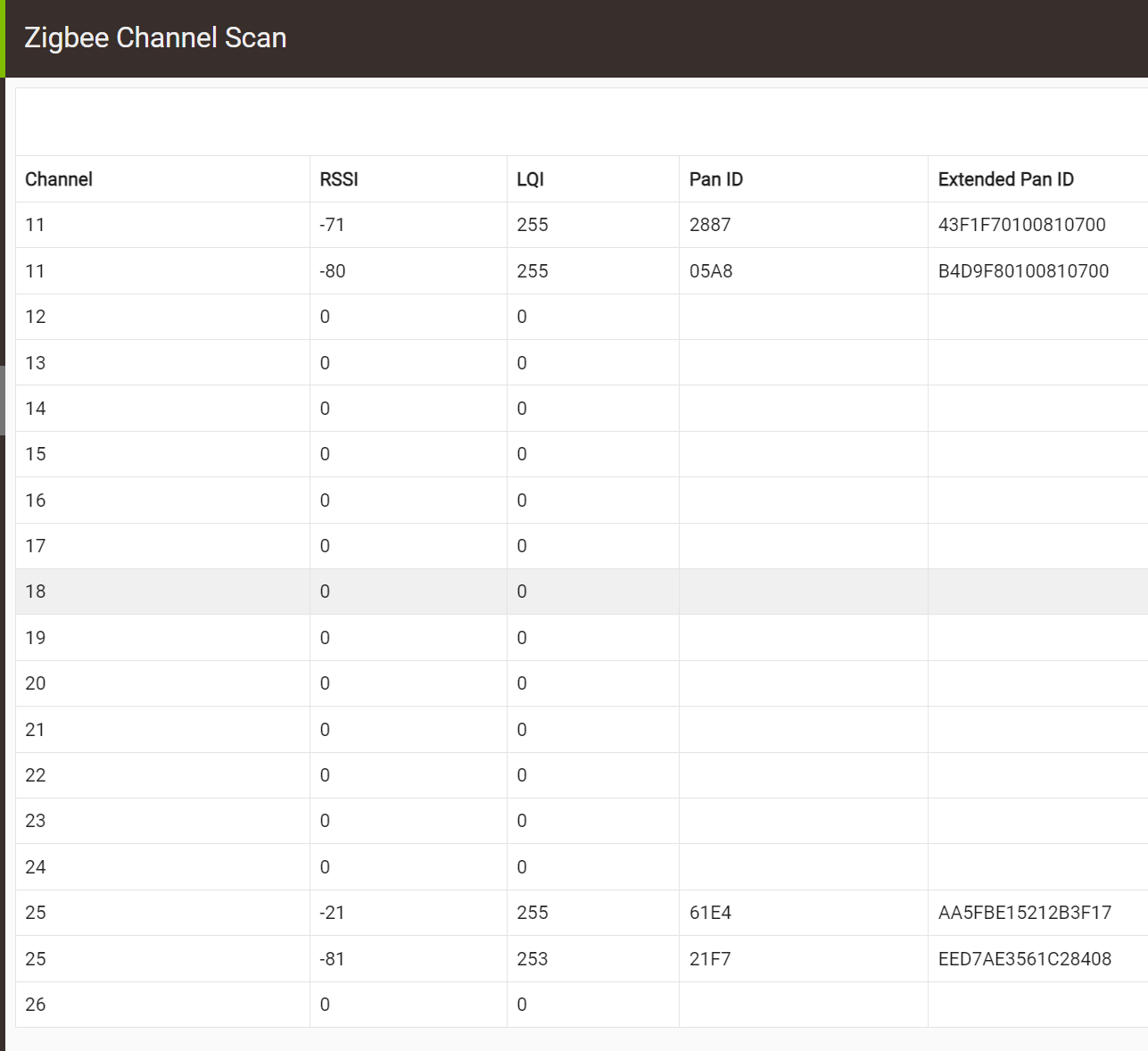Click the LQI 0 in channel 20 row
Image resolution: width=1148 pixels, height=1051 pixels.
pos(522,683)
